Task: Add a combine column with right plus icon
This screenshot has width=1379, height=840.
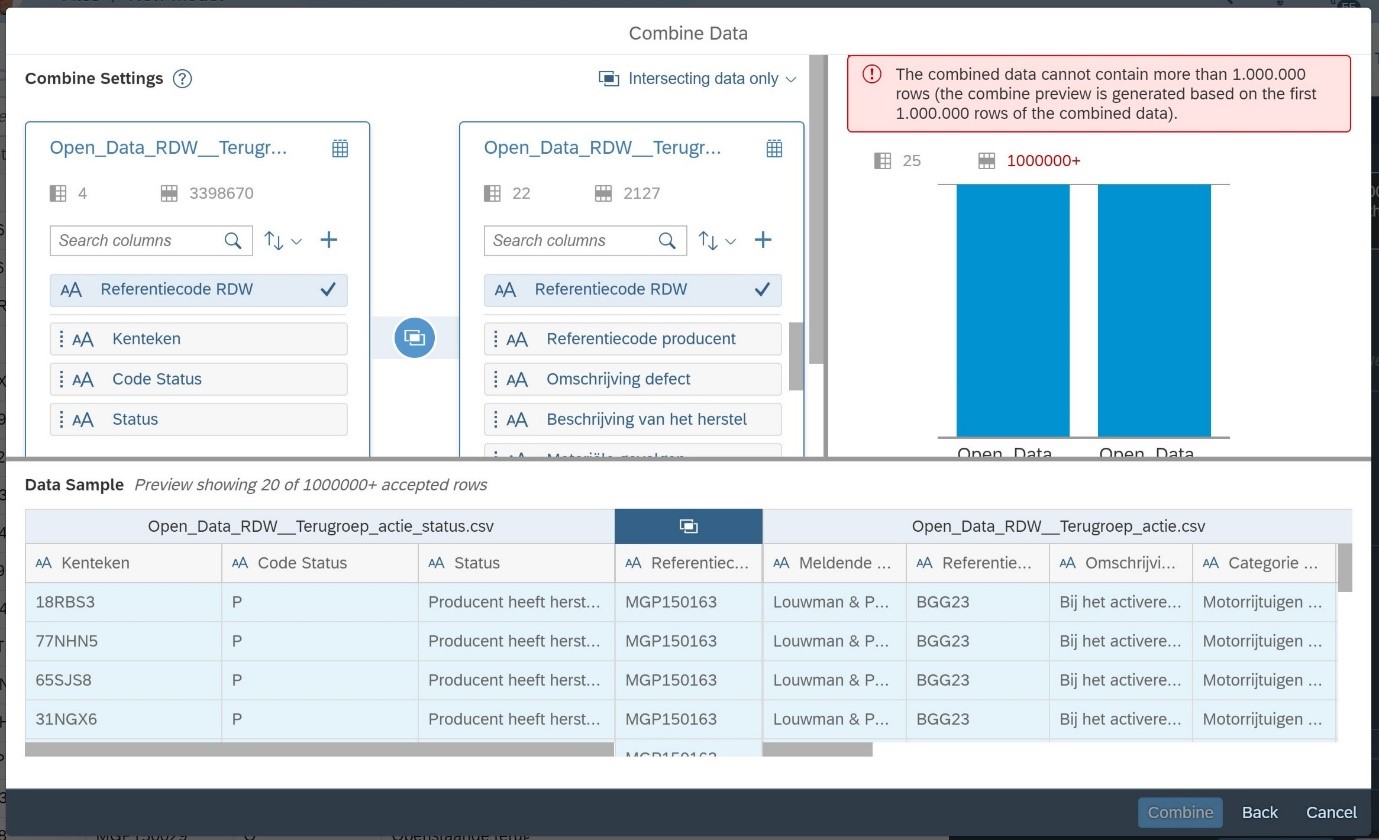Action: click(763, 240)
